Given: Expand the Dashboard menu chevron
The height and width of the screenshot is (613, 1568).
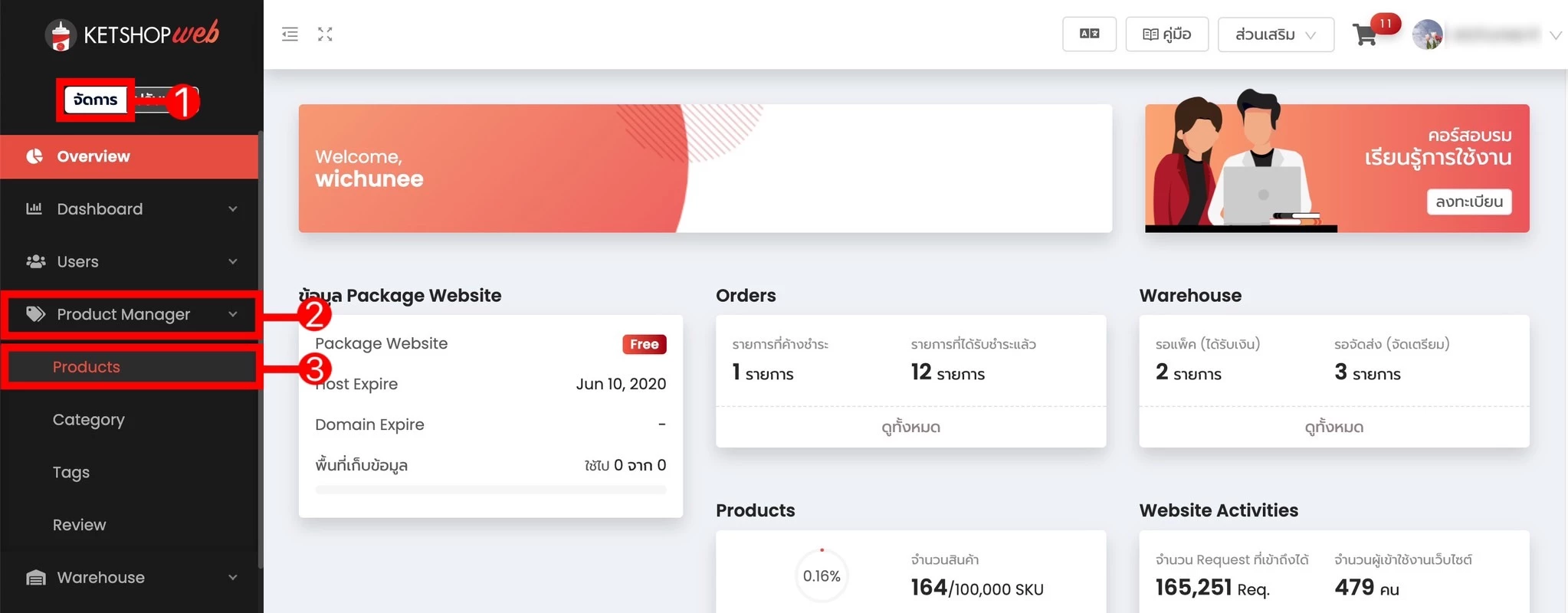Looking at the screenshot, I should point(233,209).
